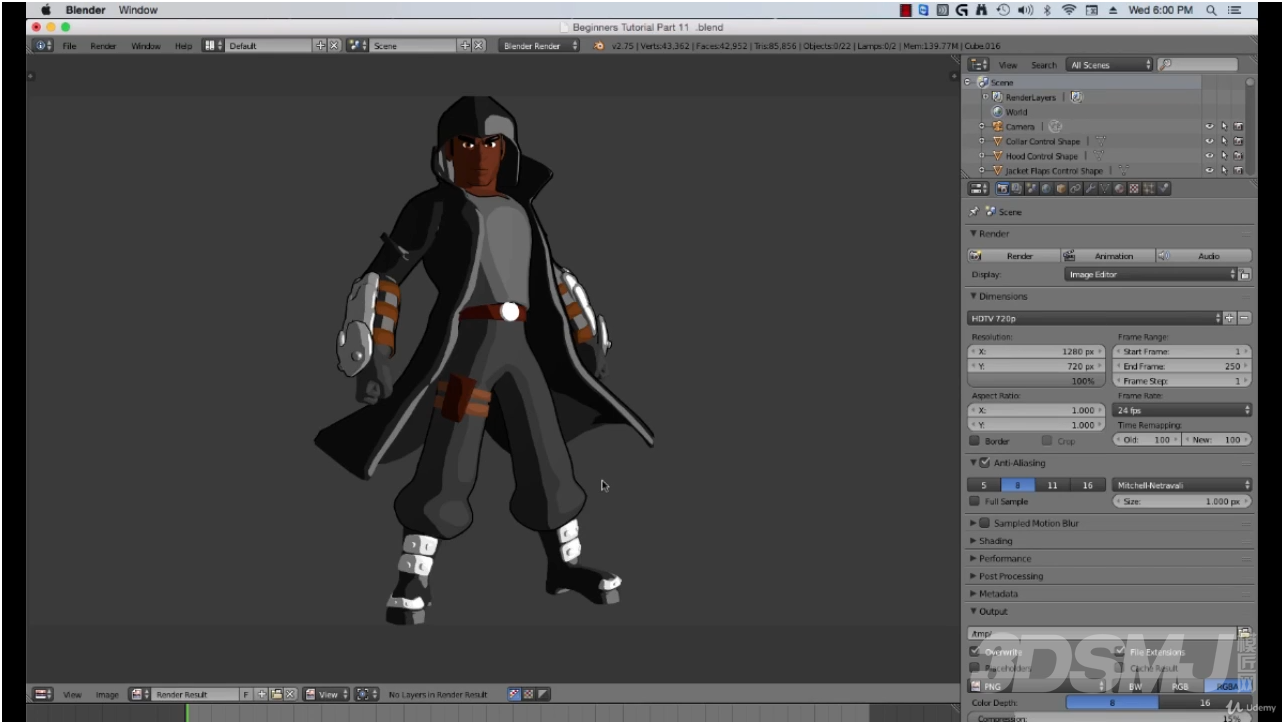Hide Camera with its eye icon
This screenshot has height=724, width=1284.
[1209, 127]
